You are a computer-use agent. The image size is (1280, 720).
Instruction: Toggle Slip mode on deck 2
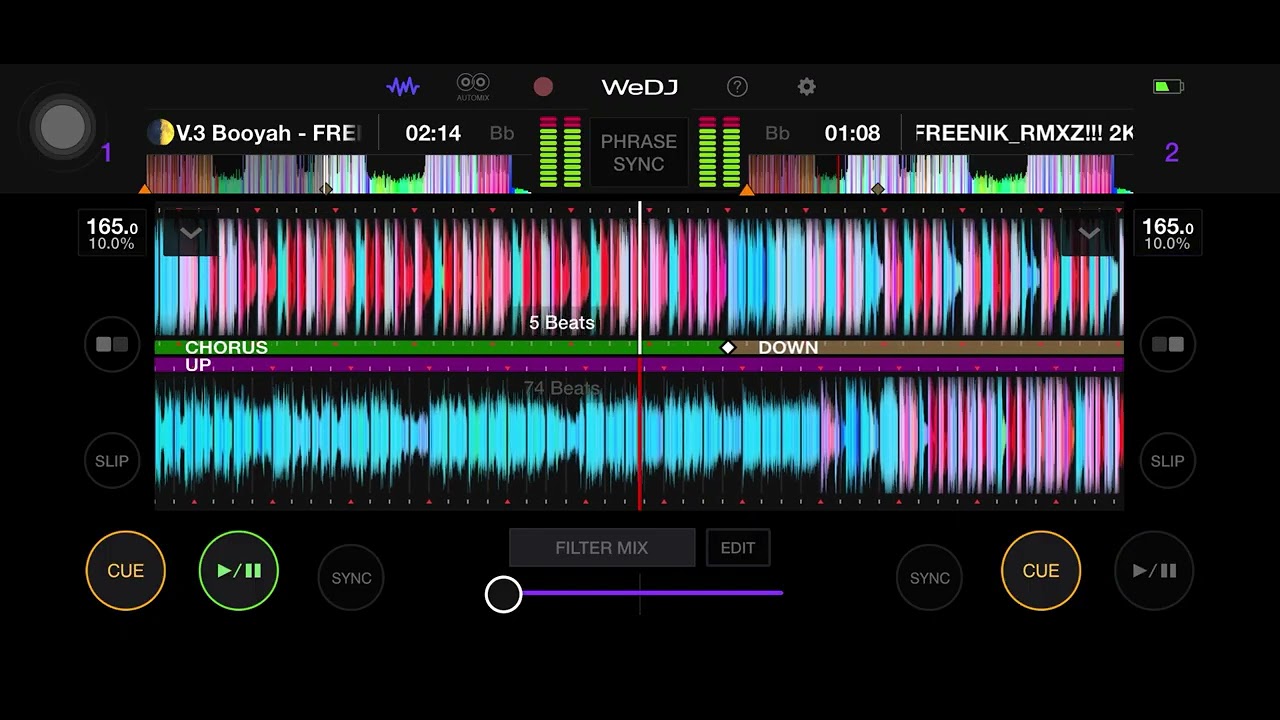[1167, 461]
